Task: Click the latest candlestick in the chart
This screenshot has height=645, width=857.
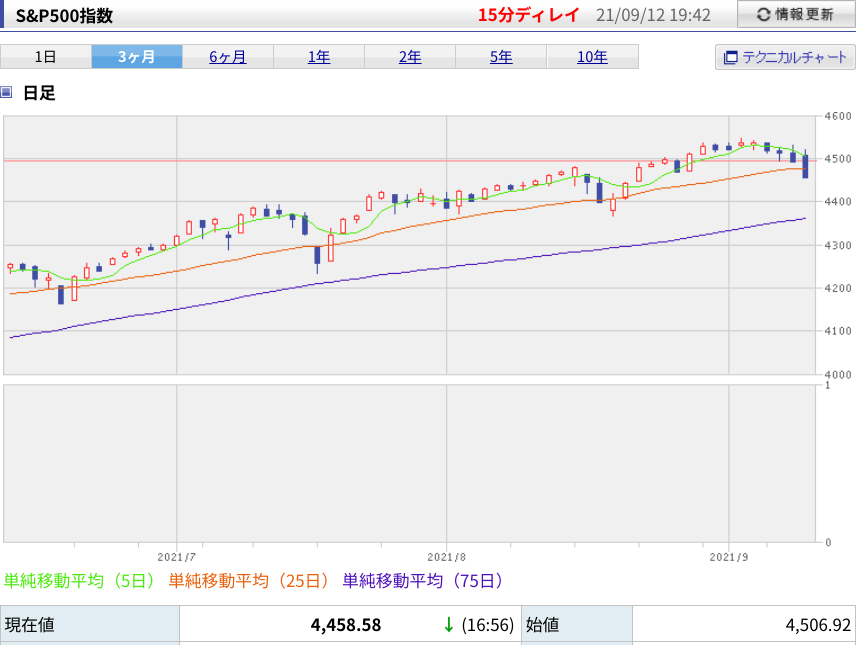Action: tap(805, 166)
